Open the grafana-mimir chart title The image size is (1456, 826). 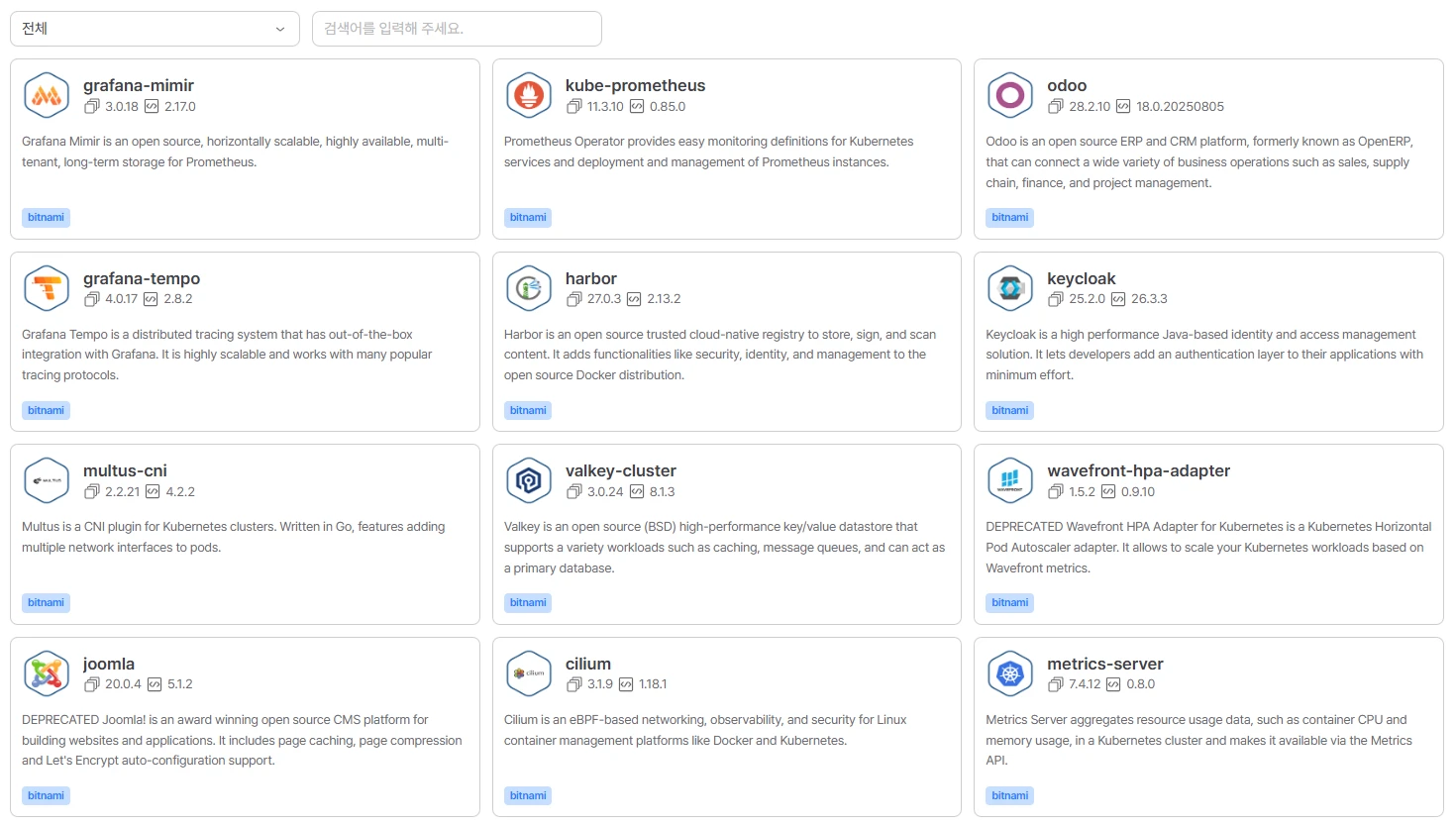click(139, 85)
